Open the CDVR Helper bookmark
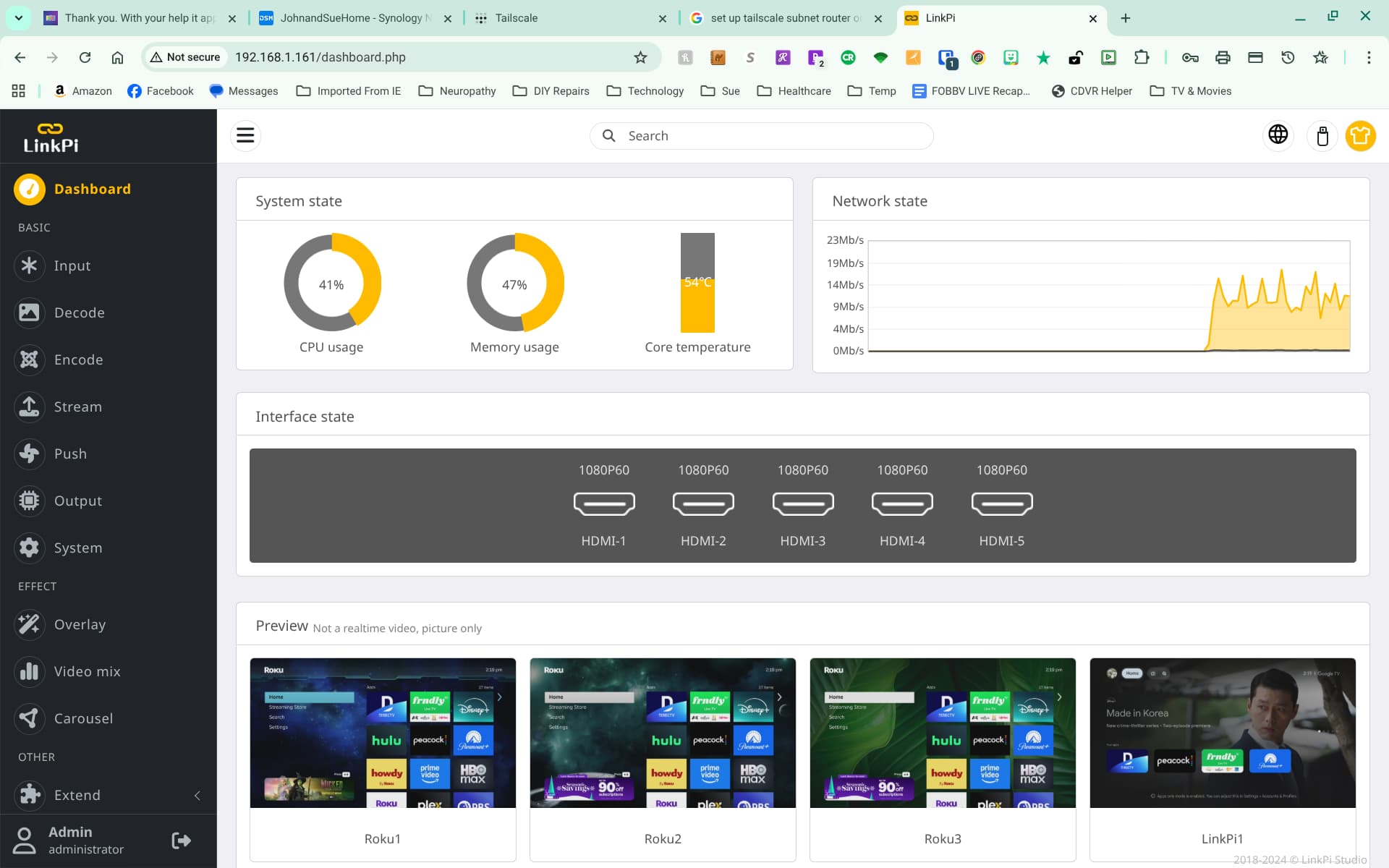This screenshot has width=1389, height=868. tap(1092, 90)
